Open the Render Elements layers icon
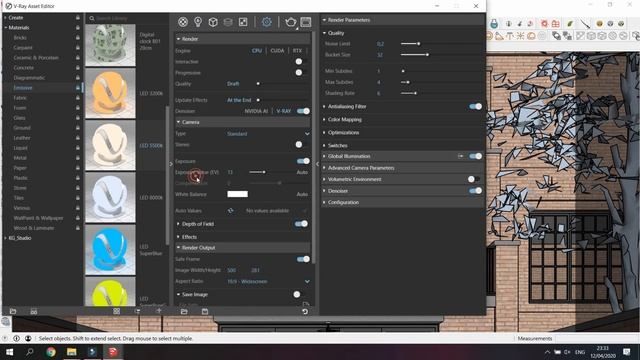This screenshot has height=360, width=640. [228, 22]
